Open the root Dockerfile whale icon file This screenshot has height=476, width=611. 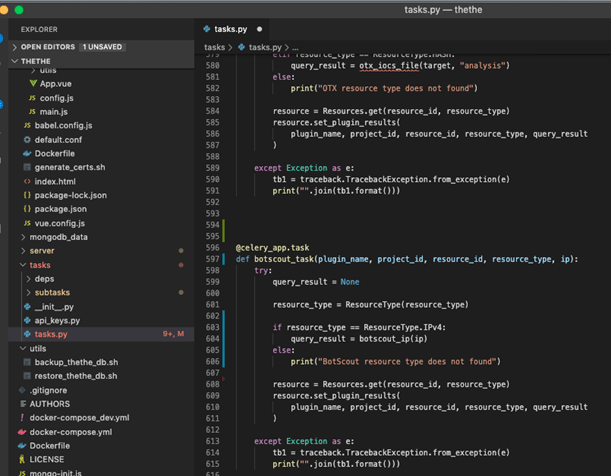pos(52,446)
